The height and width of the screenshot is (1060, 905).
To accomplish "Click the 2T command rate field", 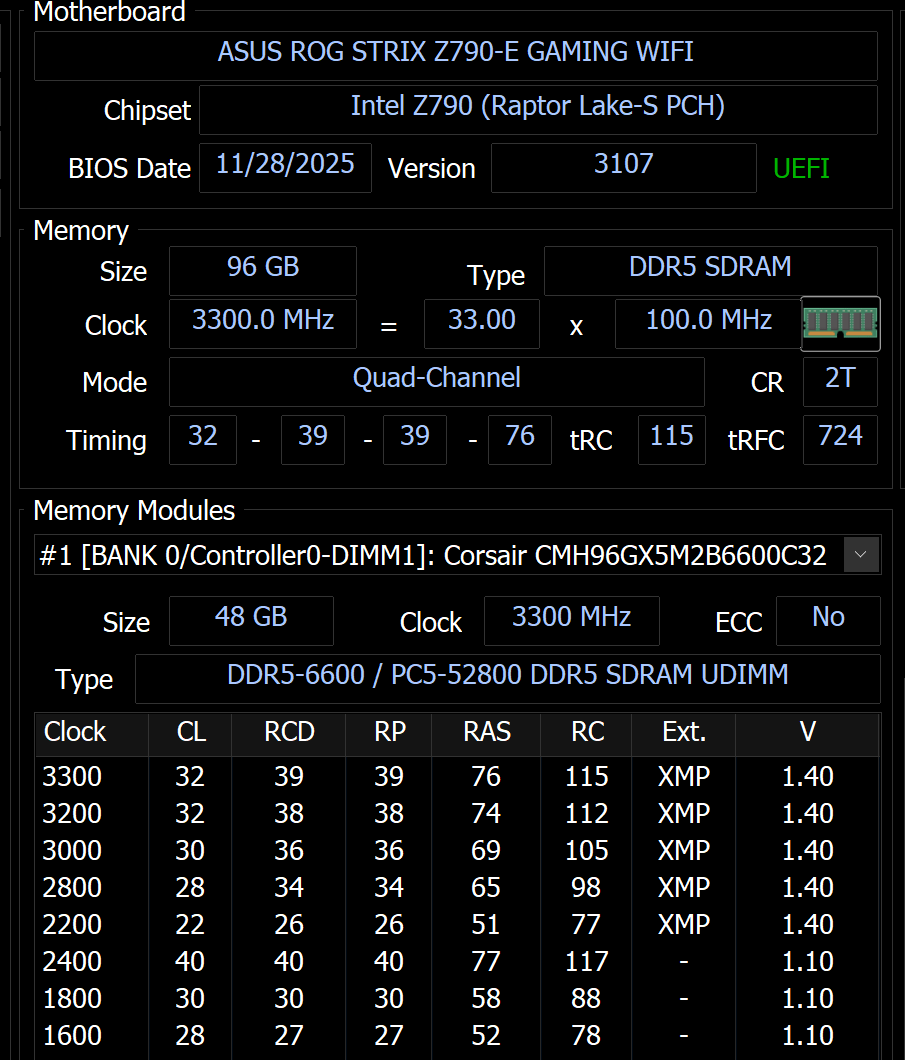I will coord(839,380).
